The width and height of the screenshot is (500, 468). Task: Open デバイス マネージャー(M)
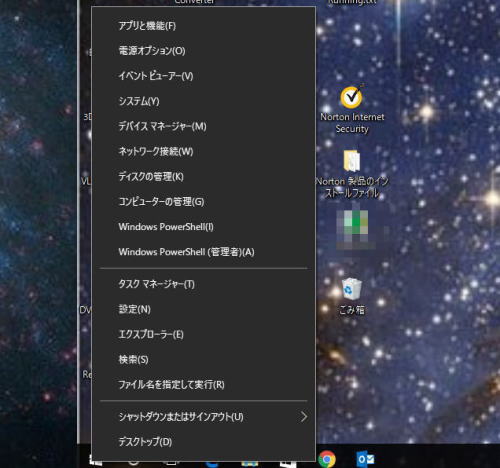click(x=204, y=126)
